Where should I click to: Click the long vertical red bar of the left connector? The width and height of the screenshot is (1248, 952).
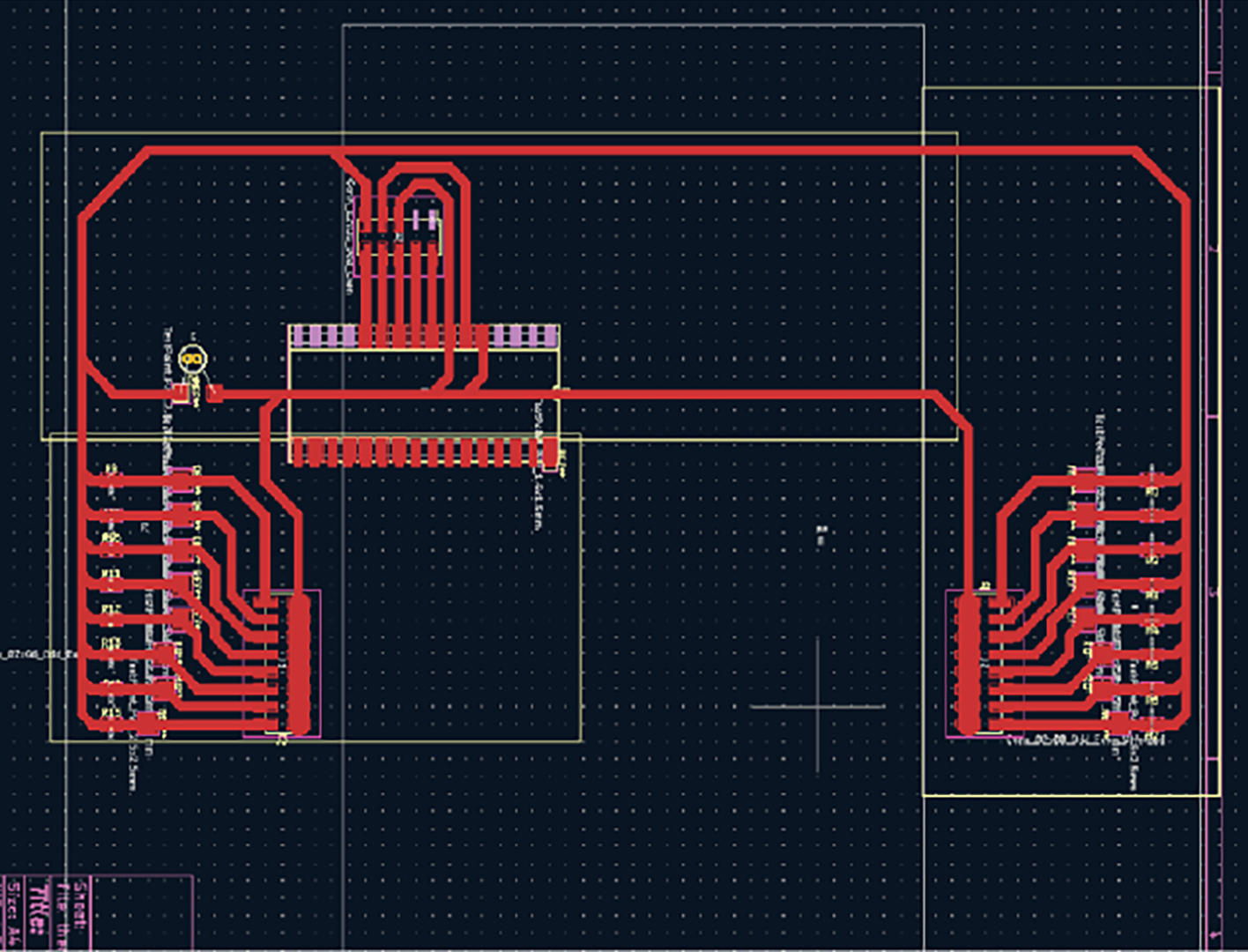tap(300, 665)
